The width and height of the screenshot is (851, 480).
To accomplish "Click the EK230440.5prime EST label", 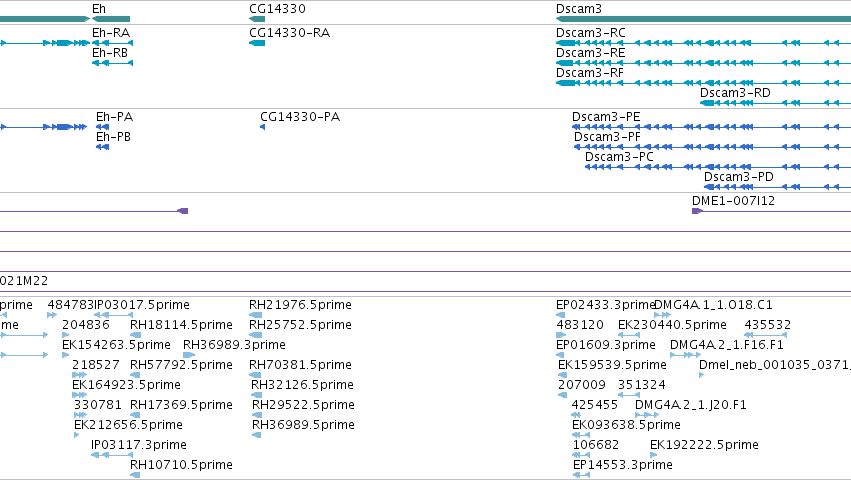I will [x=672, y=325].
